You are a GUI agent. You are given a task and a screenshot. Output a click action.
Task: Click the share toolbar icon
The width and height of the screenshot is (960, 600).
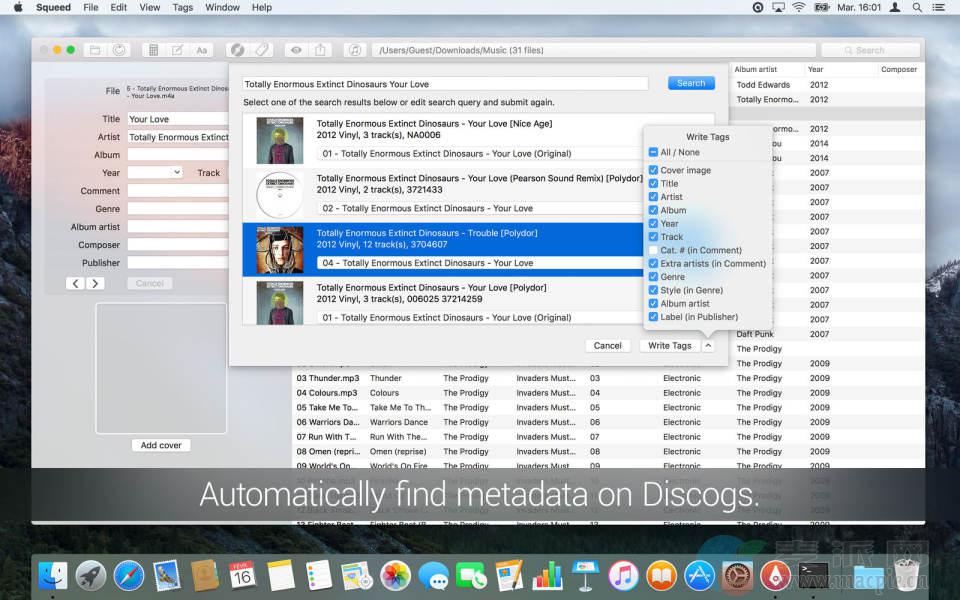[x=320, y=50]
